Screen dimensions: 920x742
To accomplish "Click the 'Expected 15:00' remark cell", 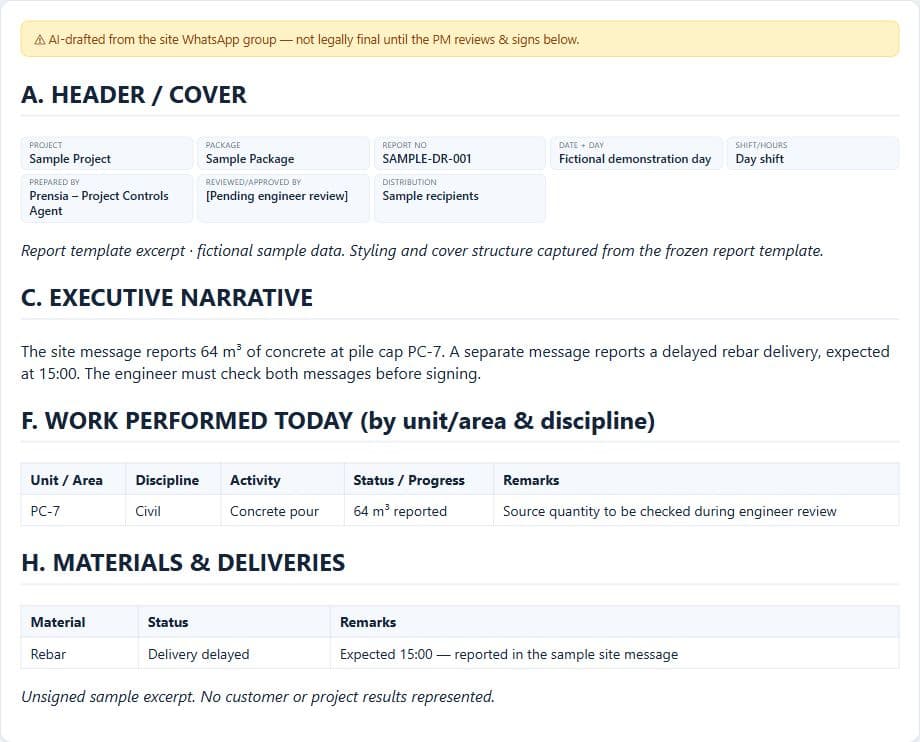I will [x=509, y=655].
